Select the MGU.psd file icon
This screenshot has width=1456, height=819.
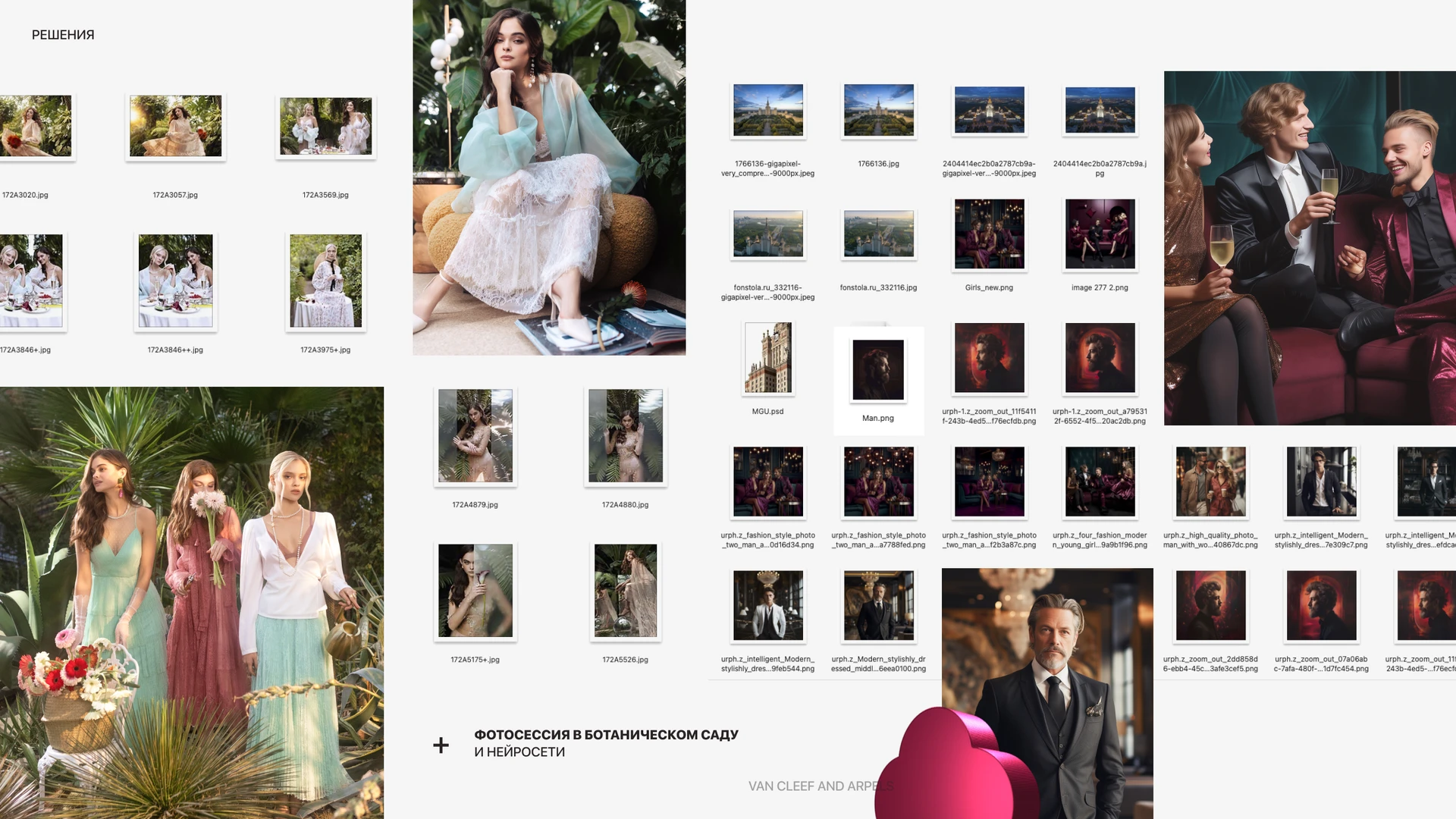(768, 357)
